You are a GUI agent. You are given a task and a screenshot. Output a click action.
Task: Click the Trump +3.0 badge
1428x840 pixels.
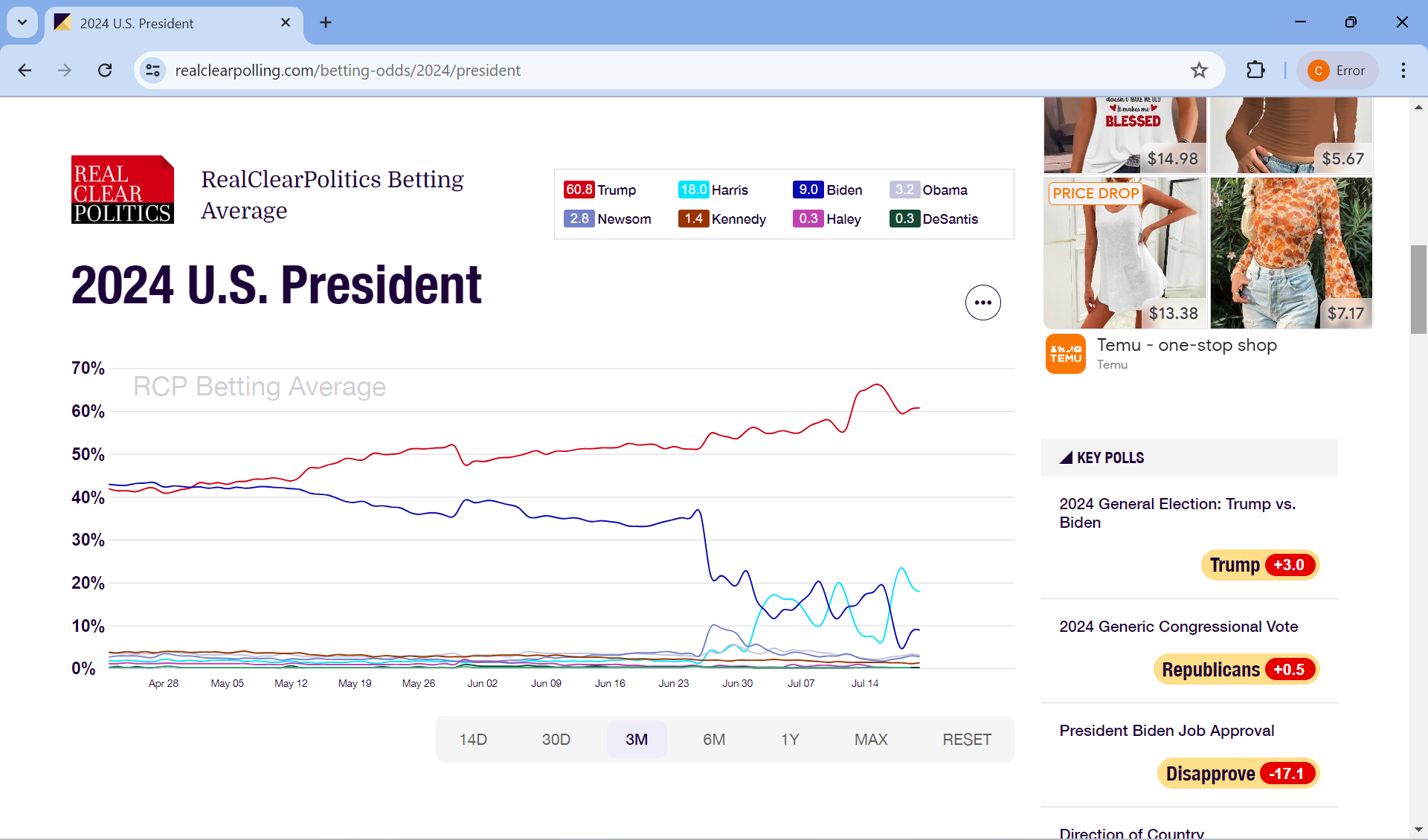coord(1260,565)
